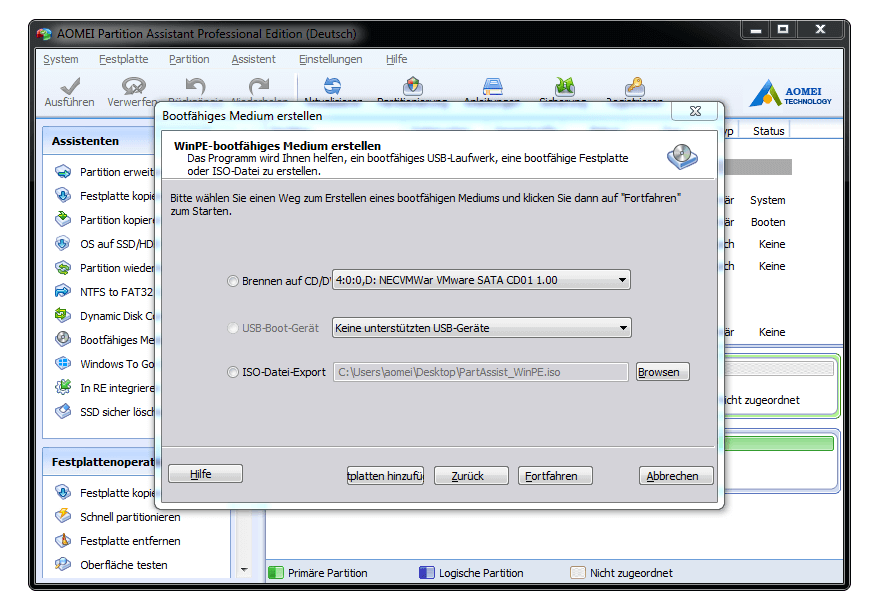This screenshot has height=609, width=878.
Task: Click the Verwerfen toolbar icon
Action: click(134, 86)
